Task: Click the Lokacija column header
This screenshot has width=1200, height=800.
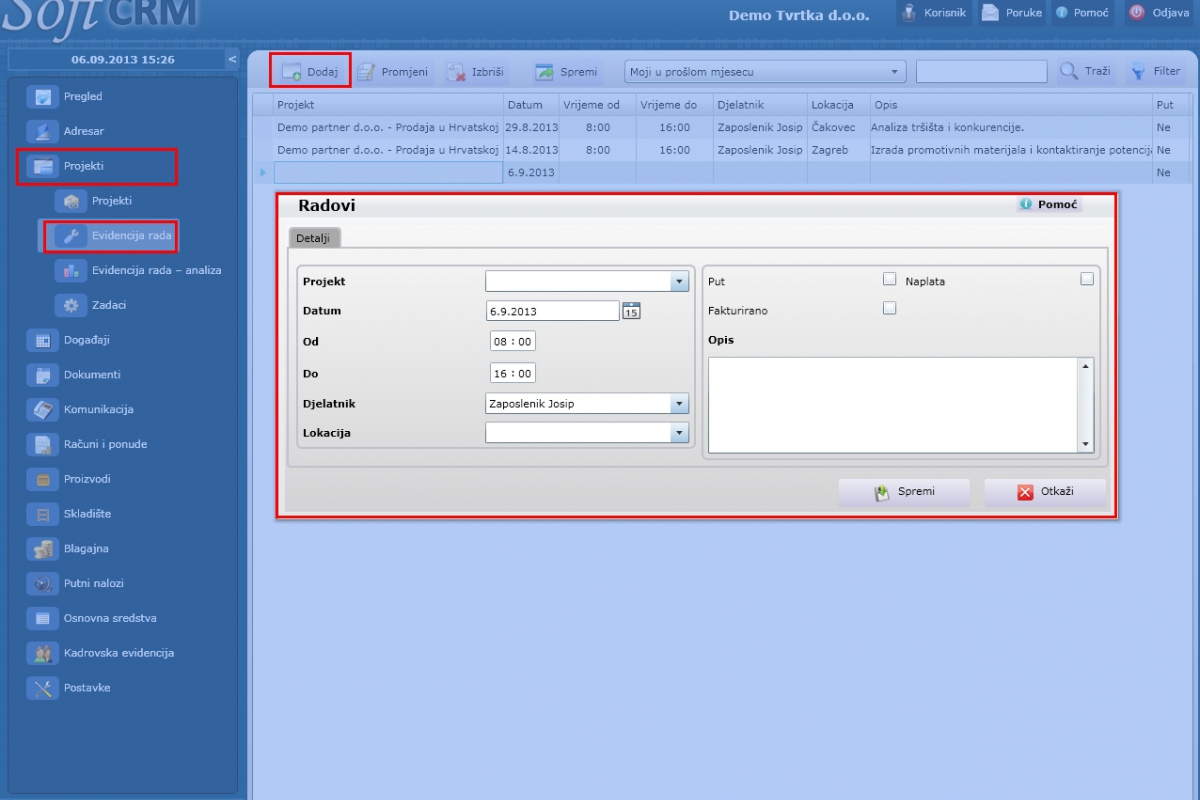Action: point(838,104)
